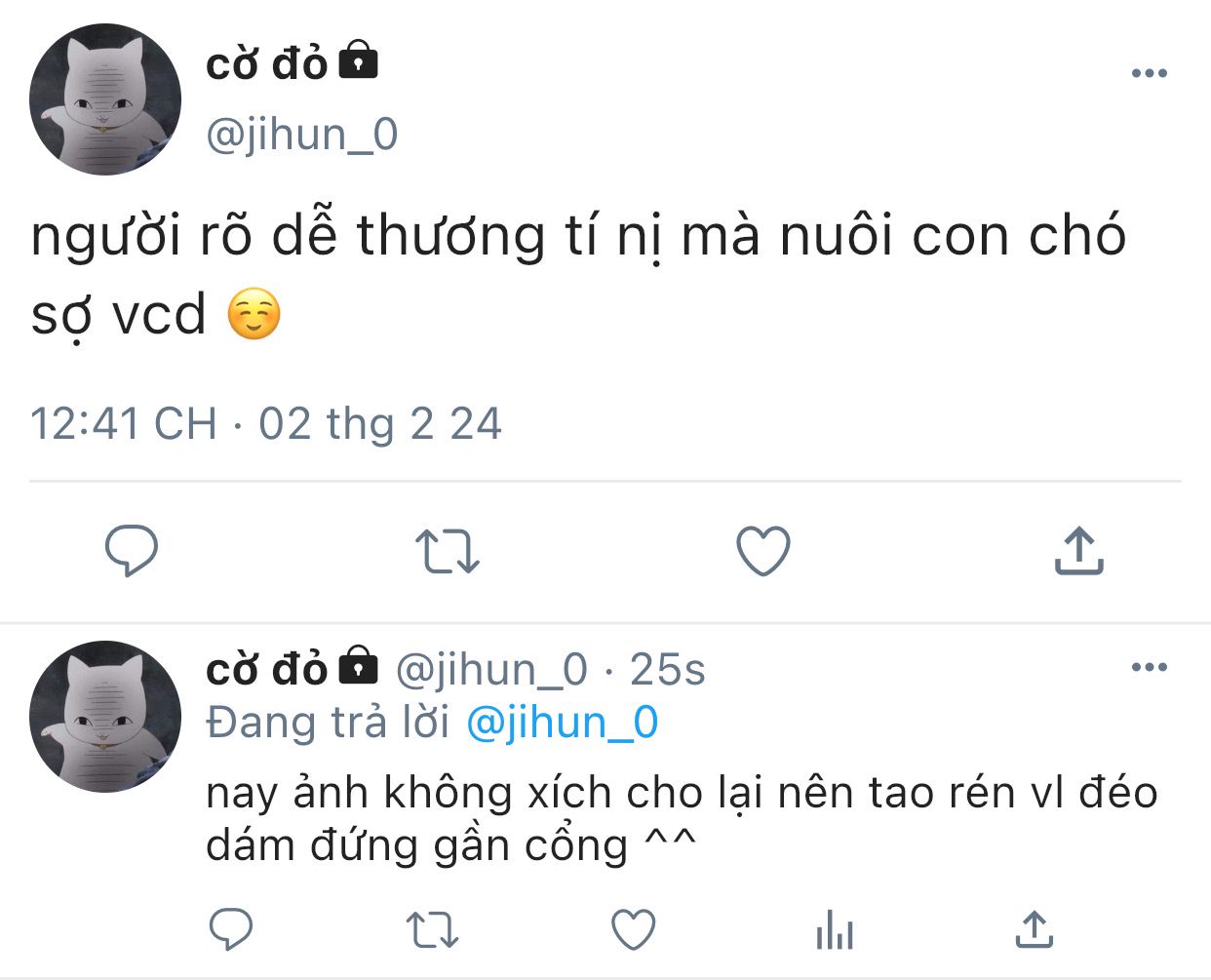Open more options for reply tweet
Viewport: 1211px width, 980px height.
click(1150, 667)
